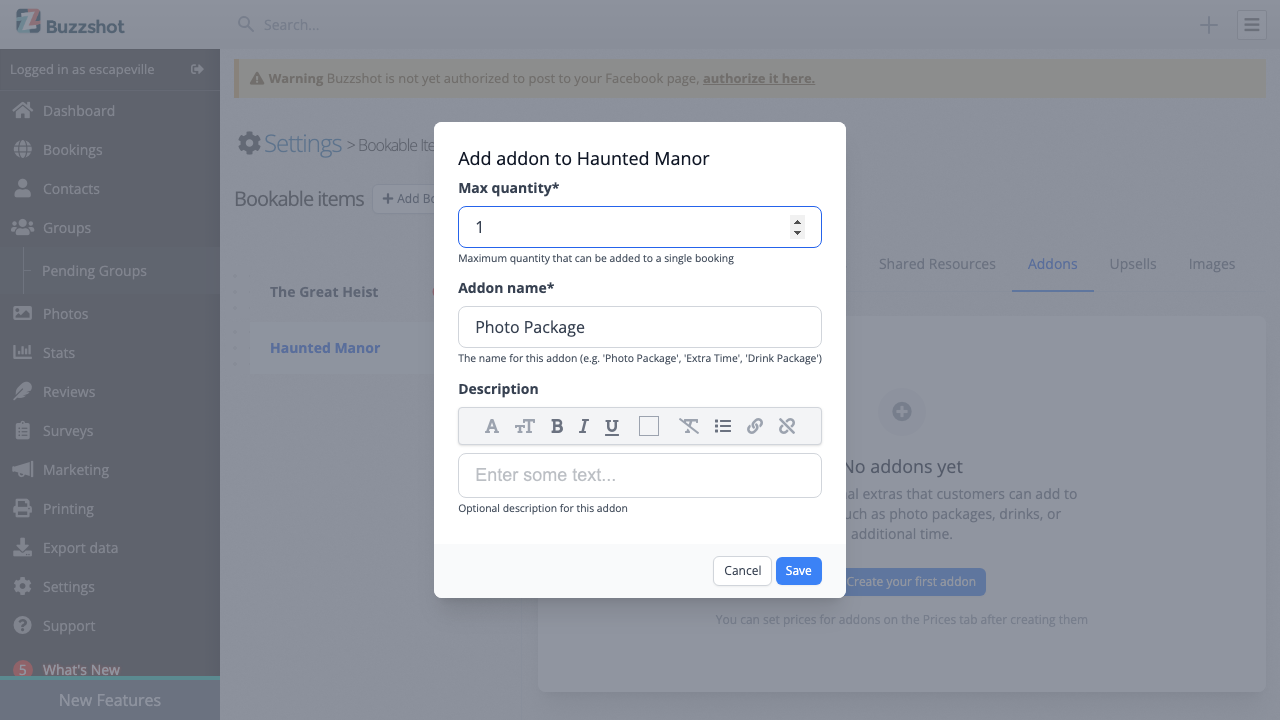Clear text formatting in the description editor
1280x720 pixels.
[x=688, y=426]
